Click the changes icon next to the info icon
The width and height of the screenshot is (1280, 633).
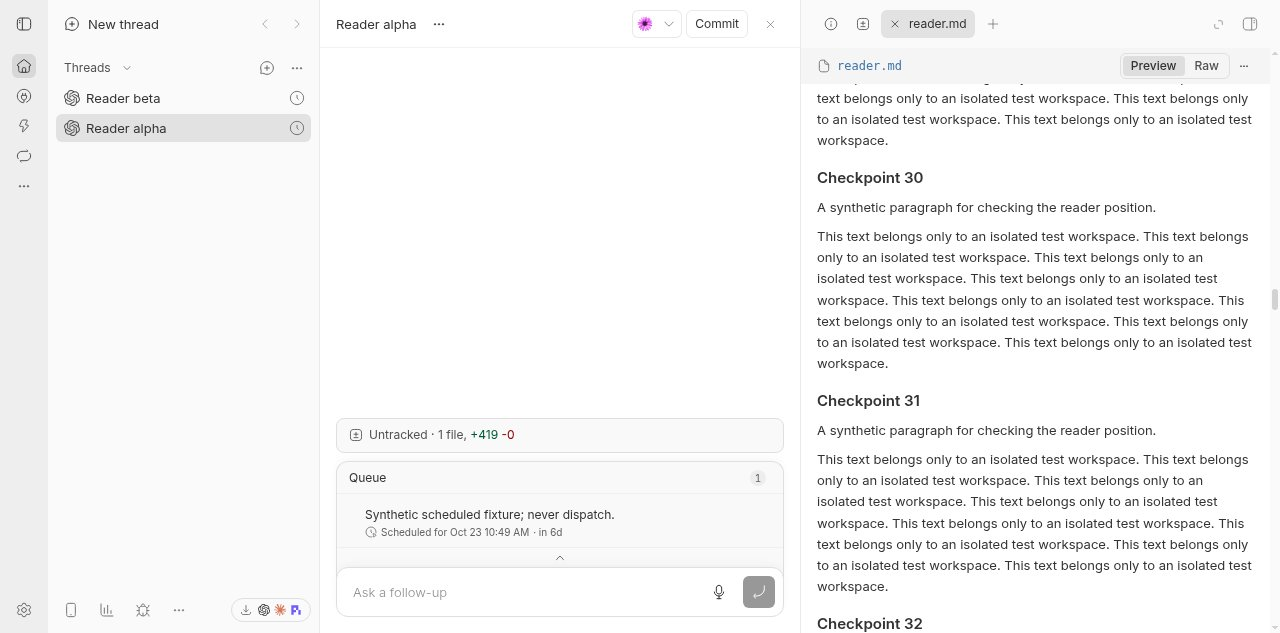click(x=863, y=24)
